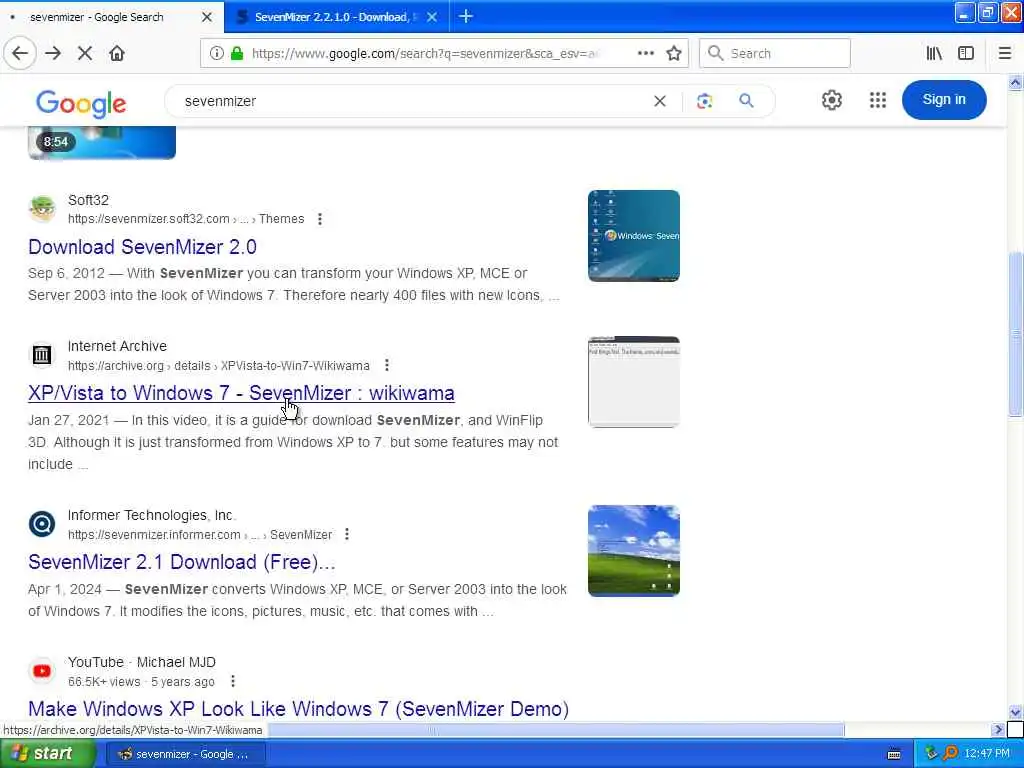Click the scroll-up arrow on the vertical scrollbar

[x=1015, y=82]
